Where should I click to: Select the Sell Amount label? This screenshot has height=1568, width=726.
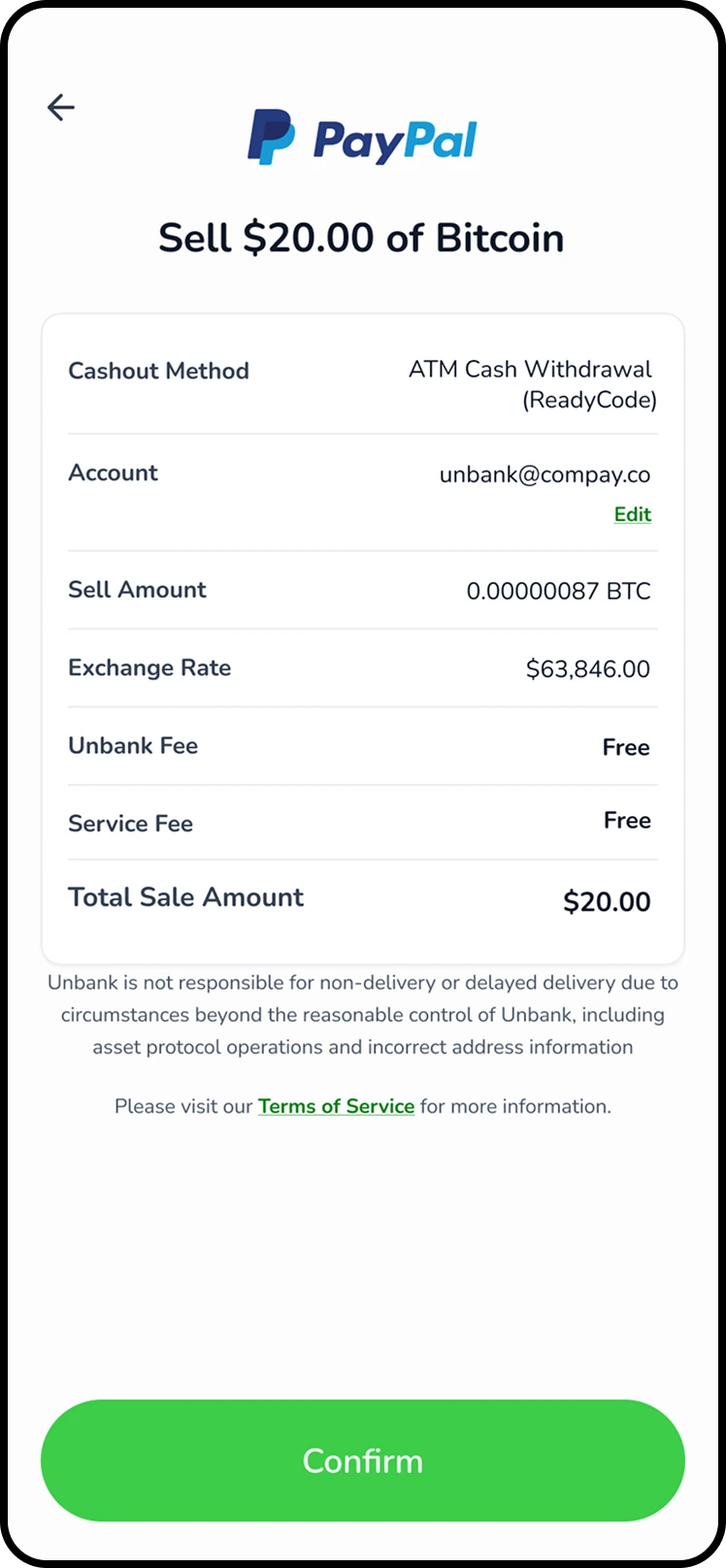[137, 590]
